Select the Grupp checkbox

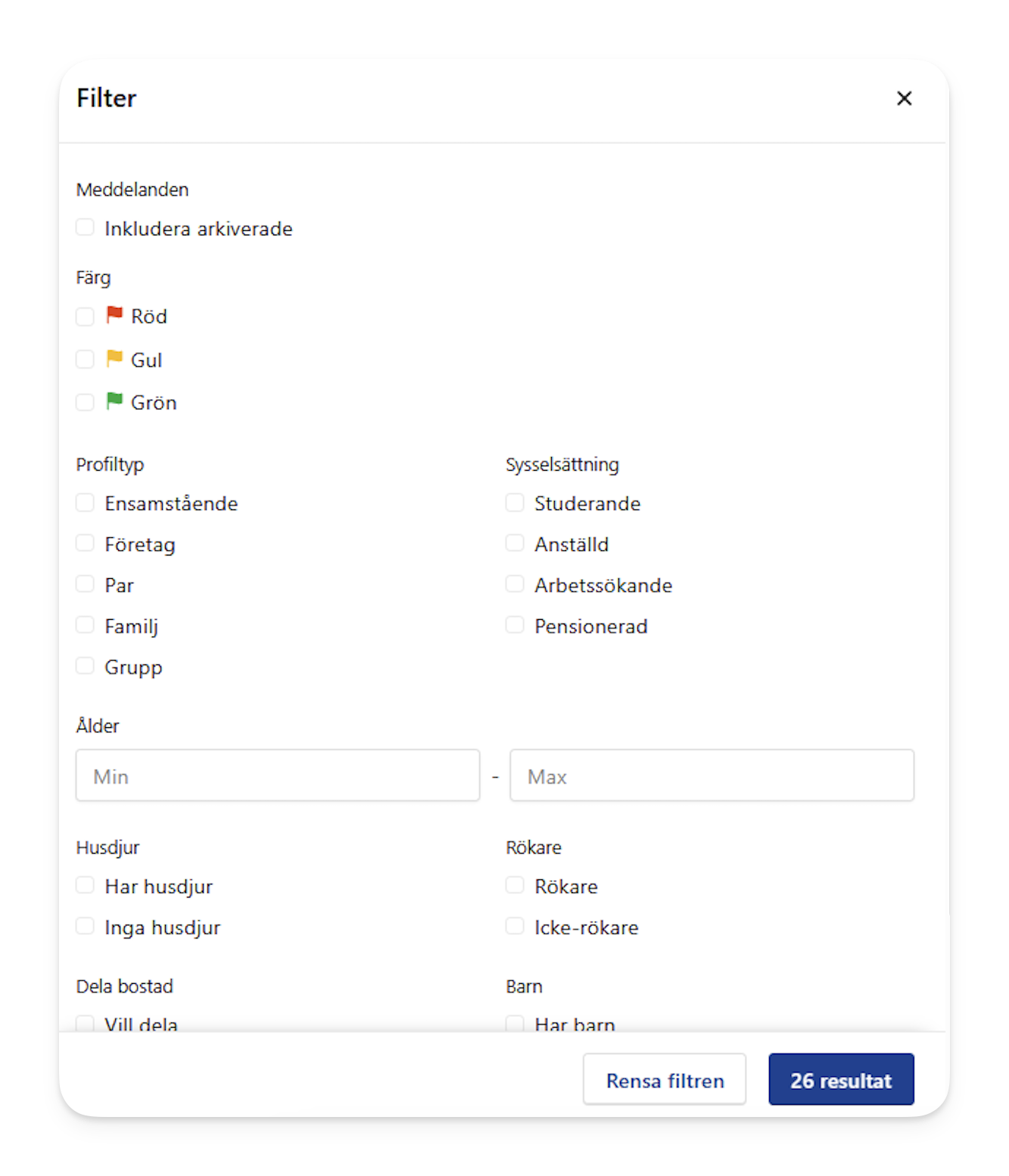[x=85, y=667]
